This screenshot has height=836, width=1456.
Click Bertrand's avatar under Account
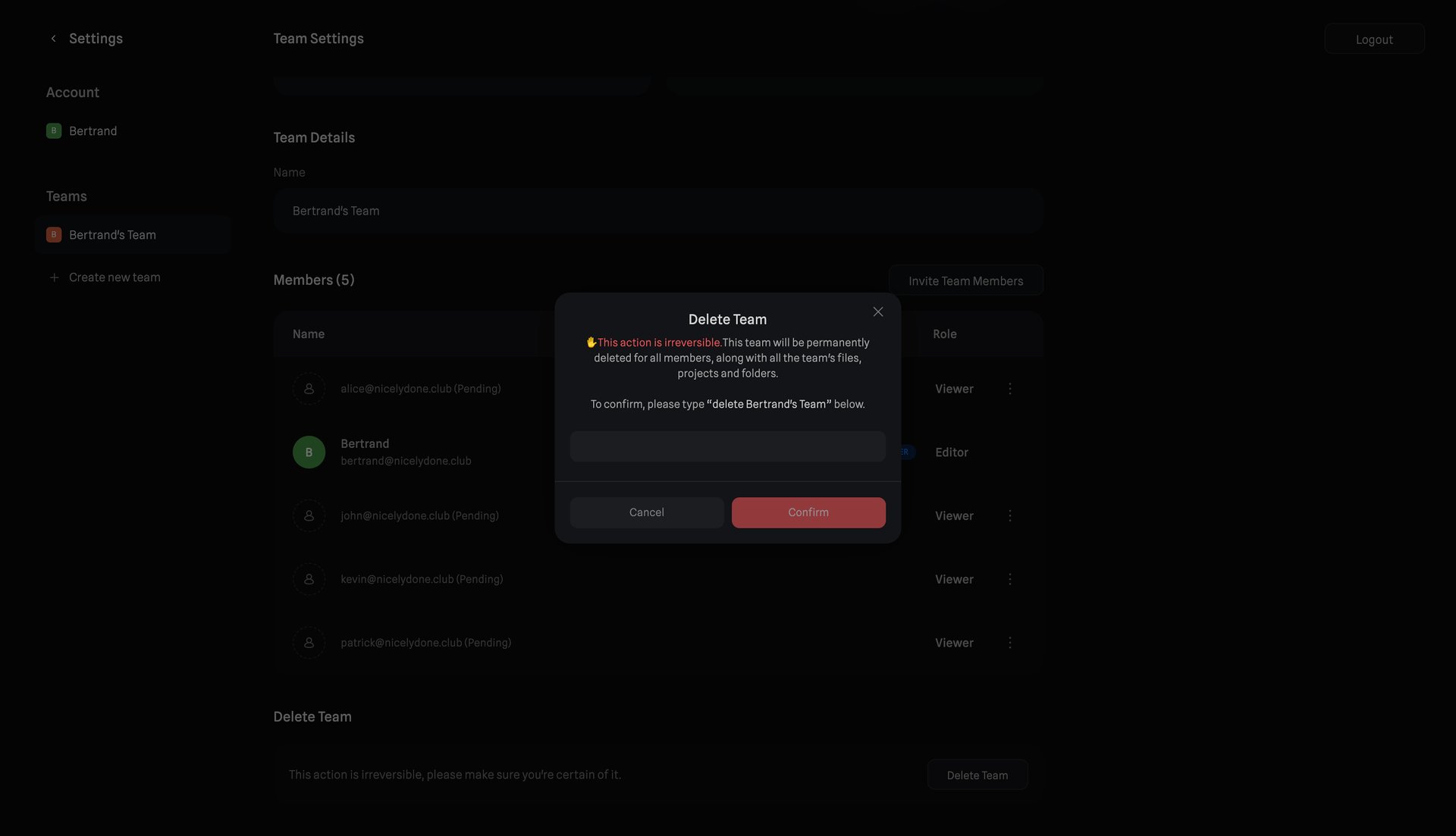tap(53, 130)
